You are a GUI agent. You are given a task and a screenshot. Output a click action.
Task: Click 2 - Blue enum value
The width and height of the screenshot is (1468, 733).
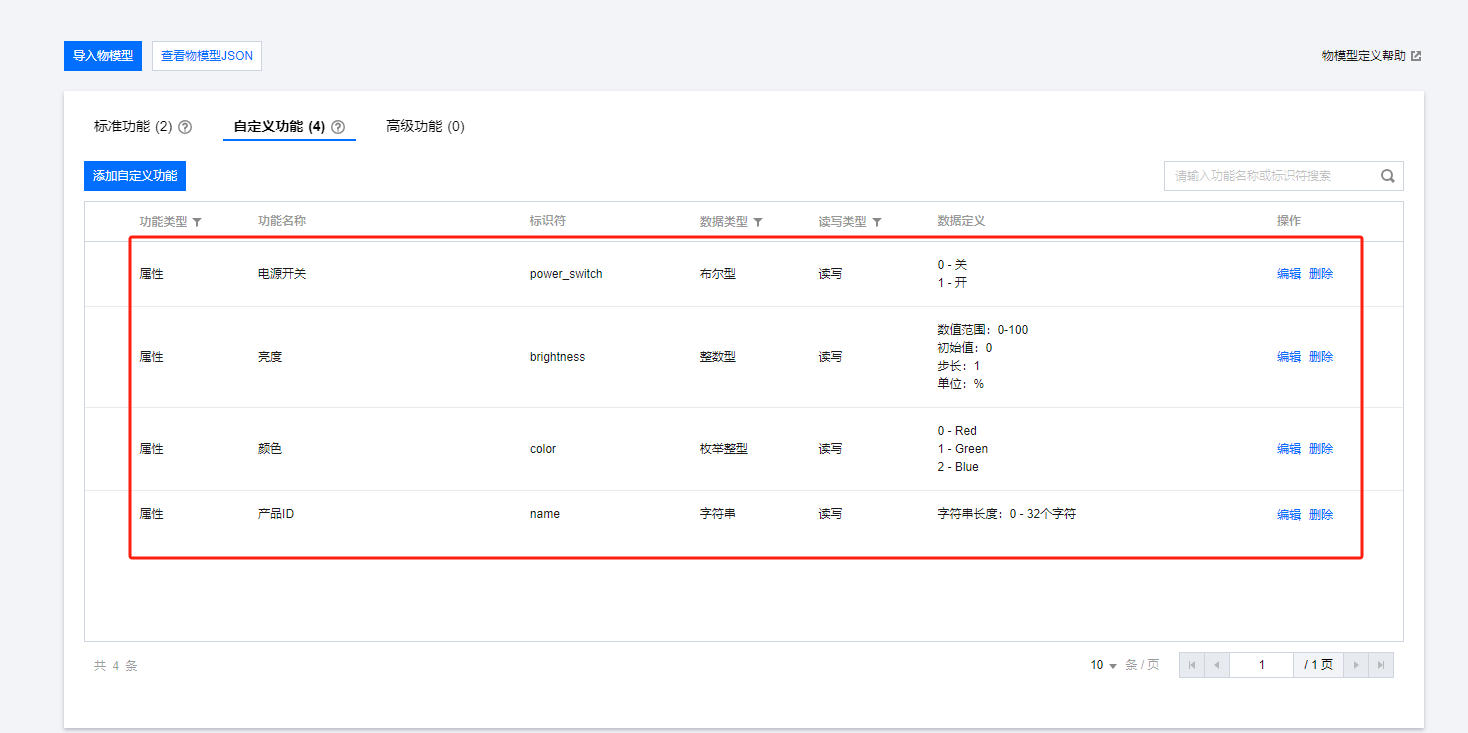958,467
